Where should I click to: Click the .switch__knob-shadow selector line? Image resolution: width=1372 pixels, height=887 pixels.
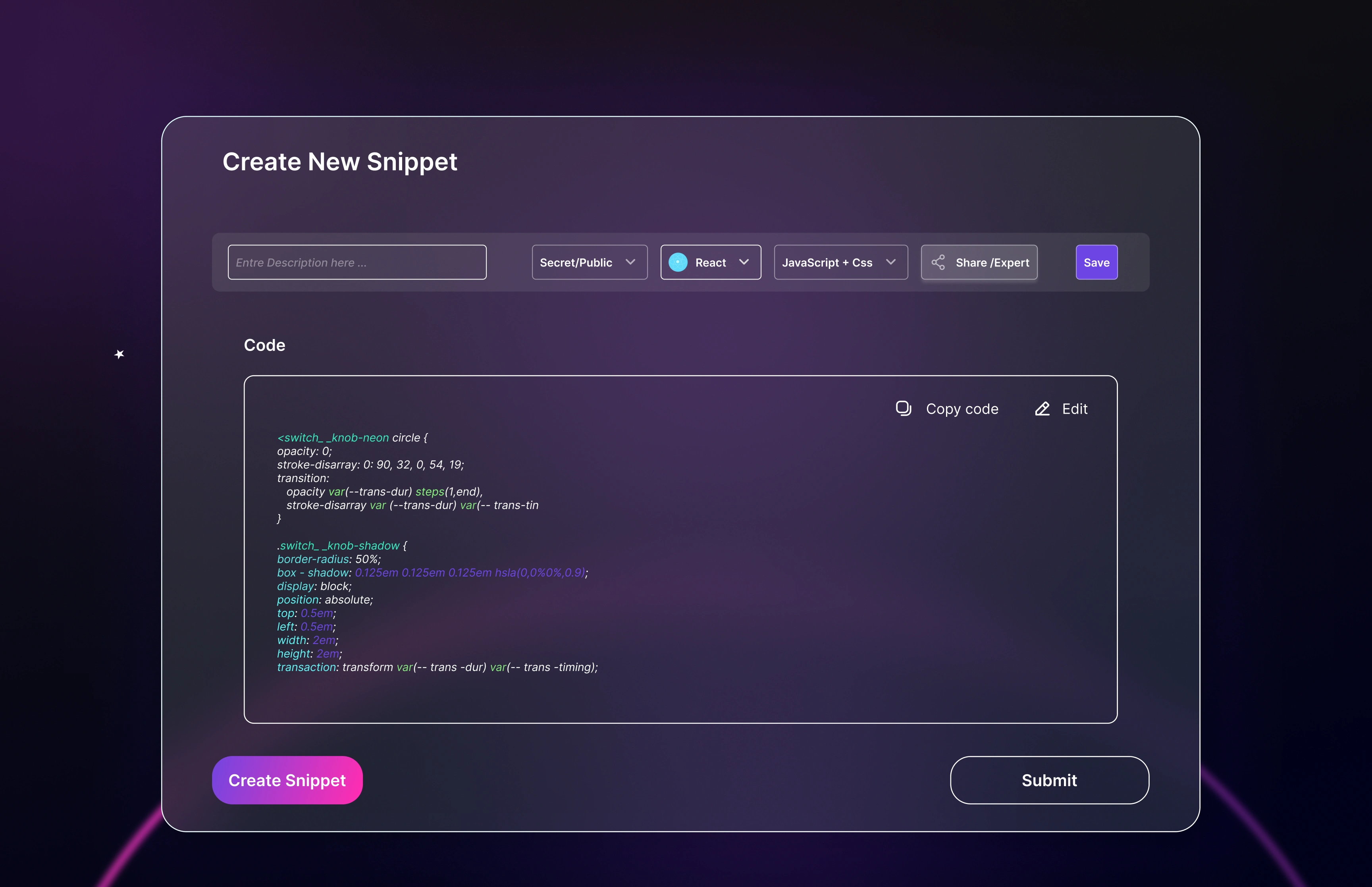338,546
